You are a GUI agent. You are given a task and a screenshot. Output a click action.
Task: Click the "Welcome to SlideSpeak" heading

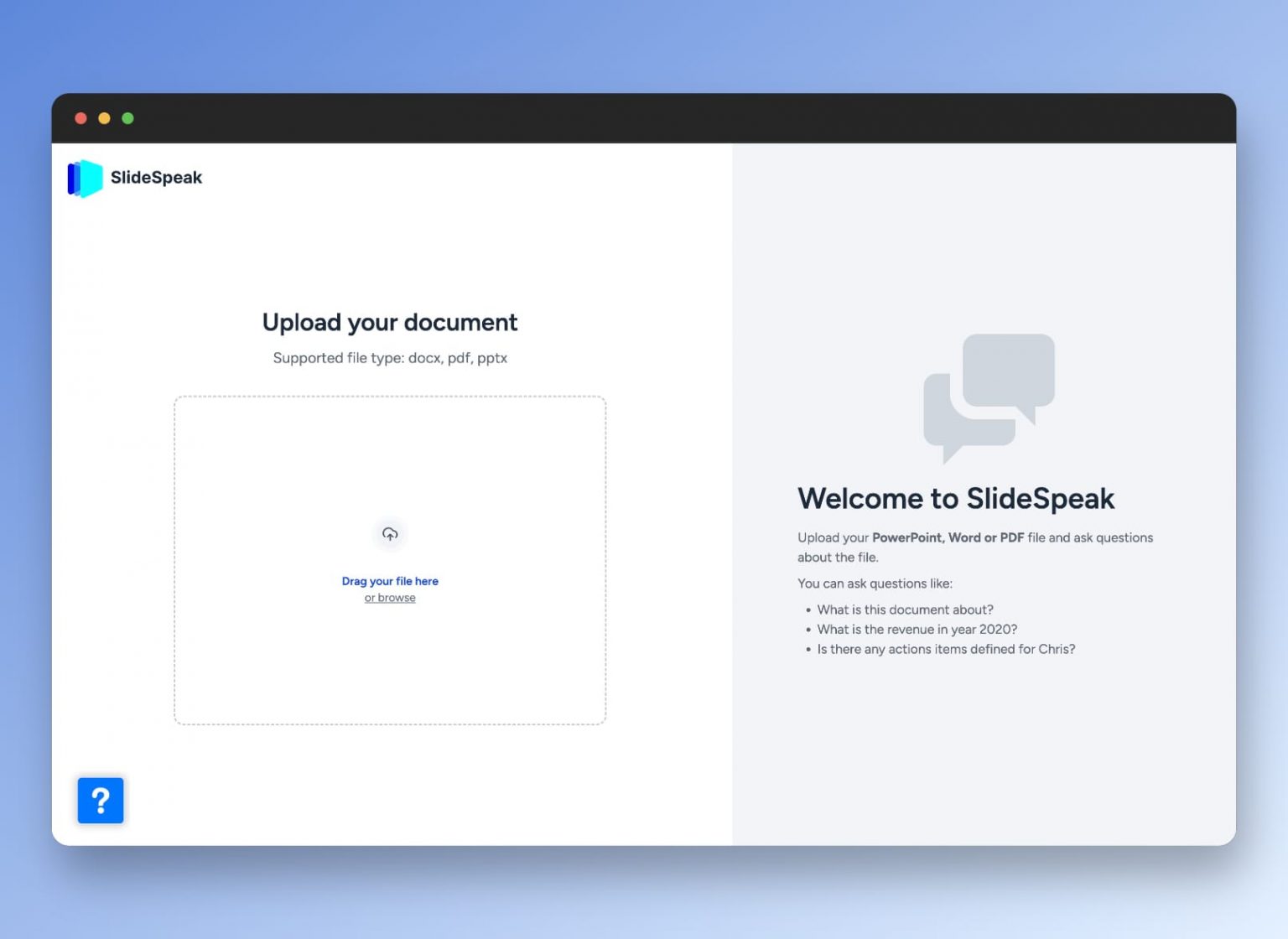pyautogui.click(x=956, y=499)
